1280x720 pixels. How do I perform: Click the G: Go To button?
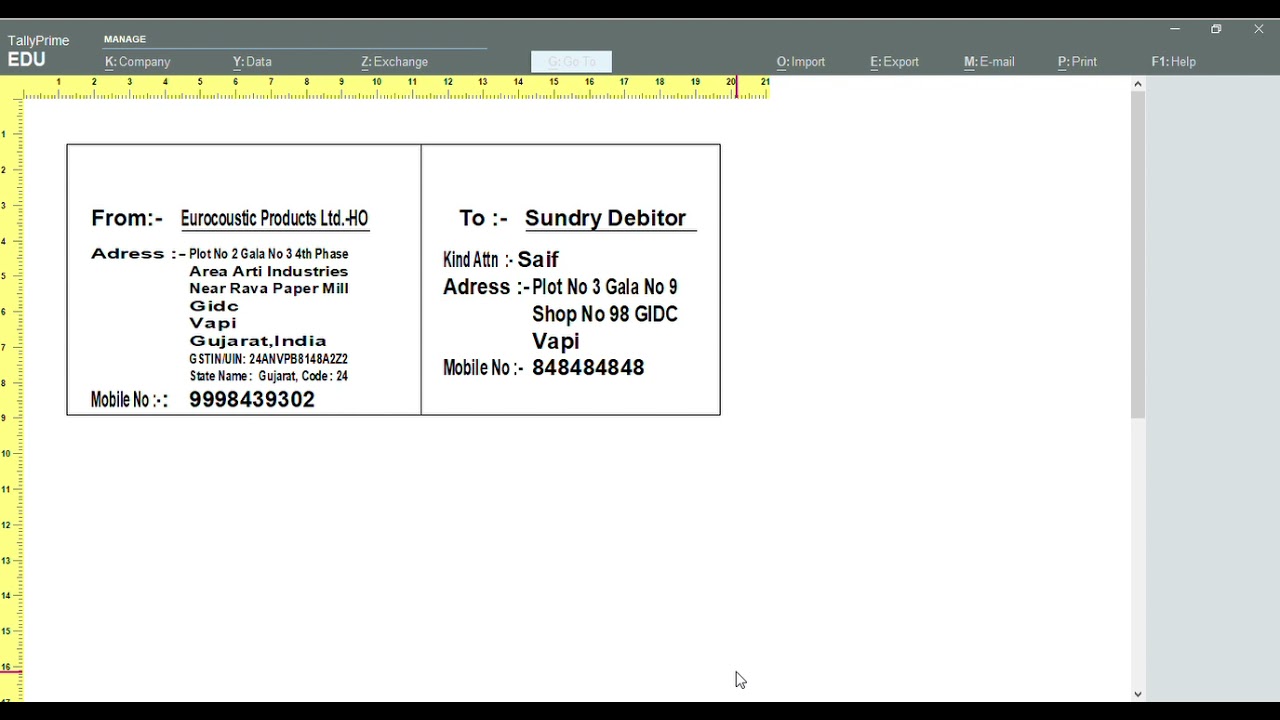tap(571, 62)
